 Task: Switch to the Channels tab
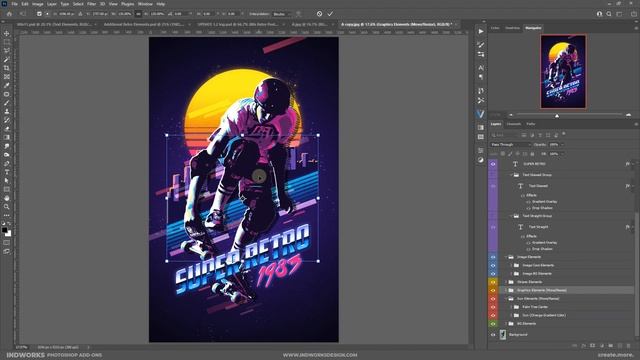pos(513,124)
